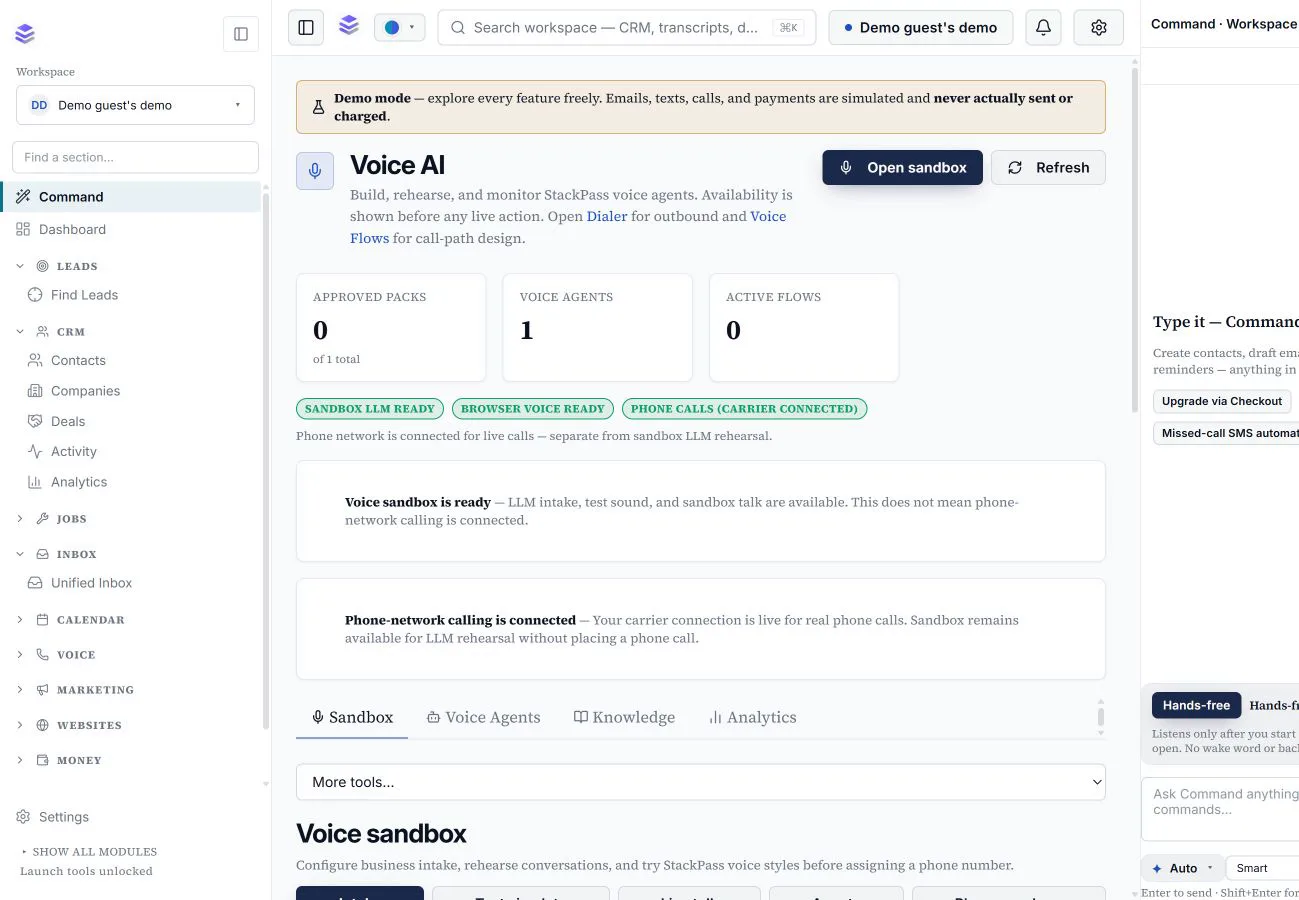
Task: Click the Refresh button
Action: click(1048, 167)
